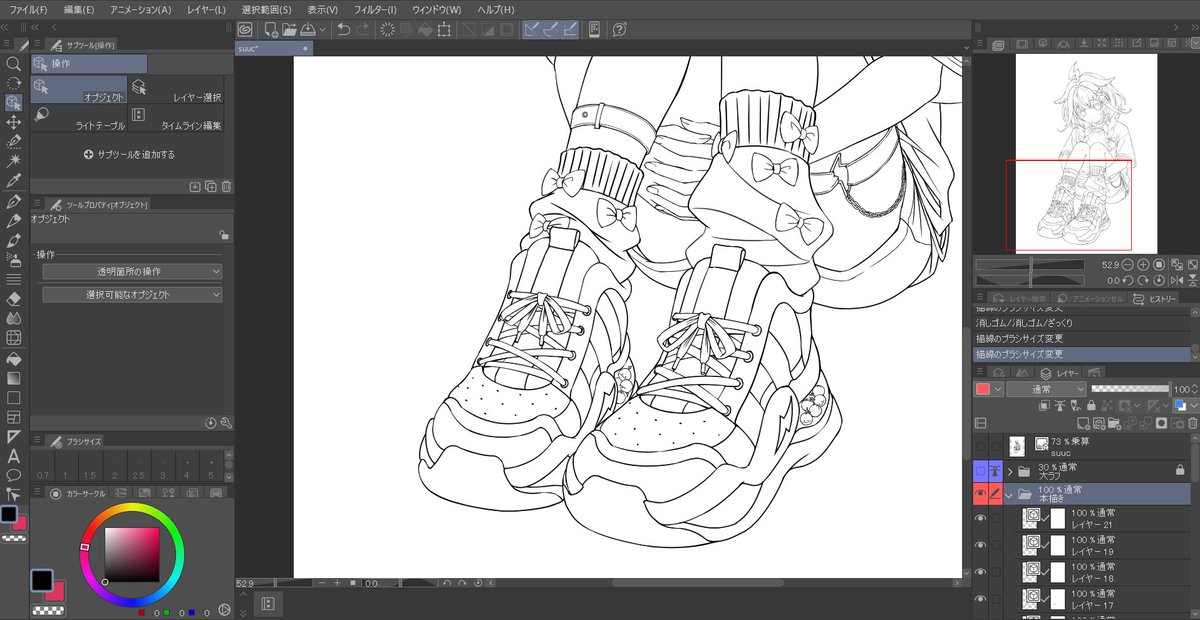Select the Eraser tool in toolbar
Viewport: 1200px width, 620px height.
pos(14,298)
